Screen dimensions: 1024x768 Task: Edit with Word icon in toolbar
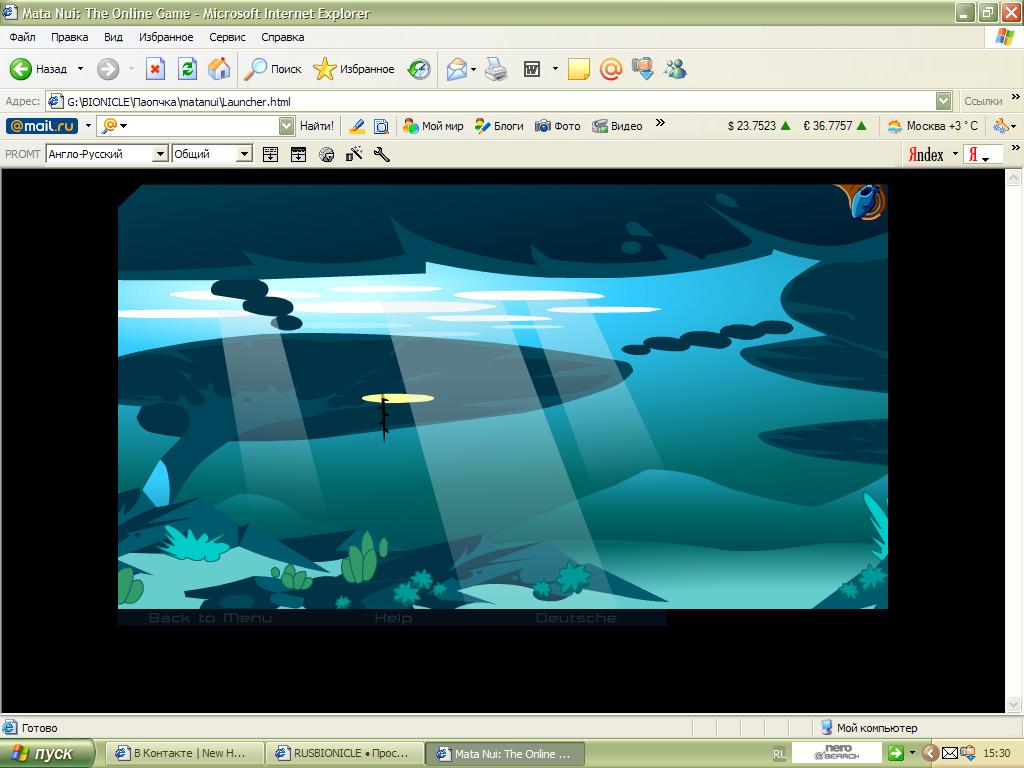(x=532, y=69)
